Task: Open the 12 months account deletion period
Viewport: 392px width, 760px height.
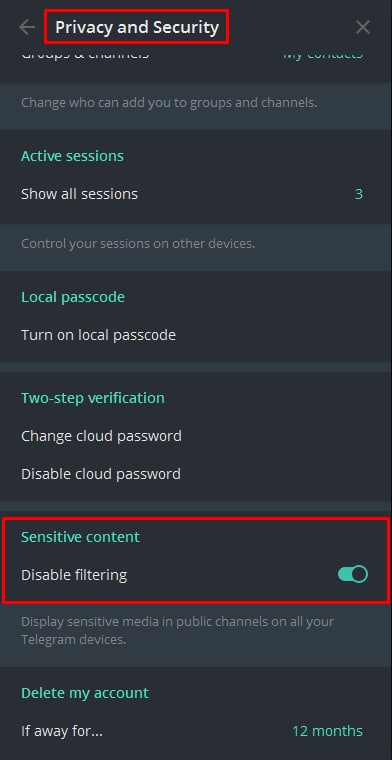Action: pyautogui.click(x=327, y=730)
